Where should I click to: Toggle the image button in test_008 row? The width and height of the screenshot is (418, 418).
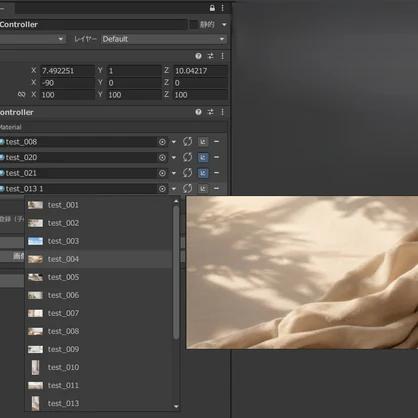(x=203, y=142)
